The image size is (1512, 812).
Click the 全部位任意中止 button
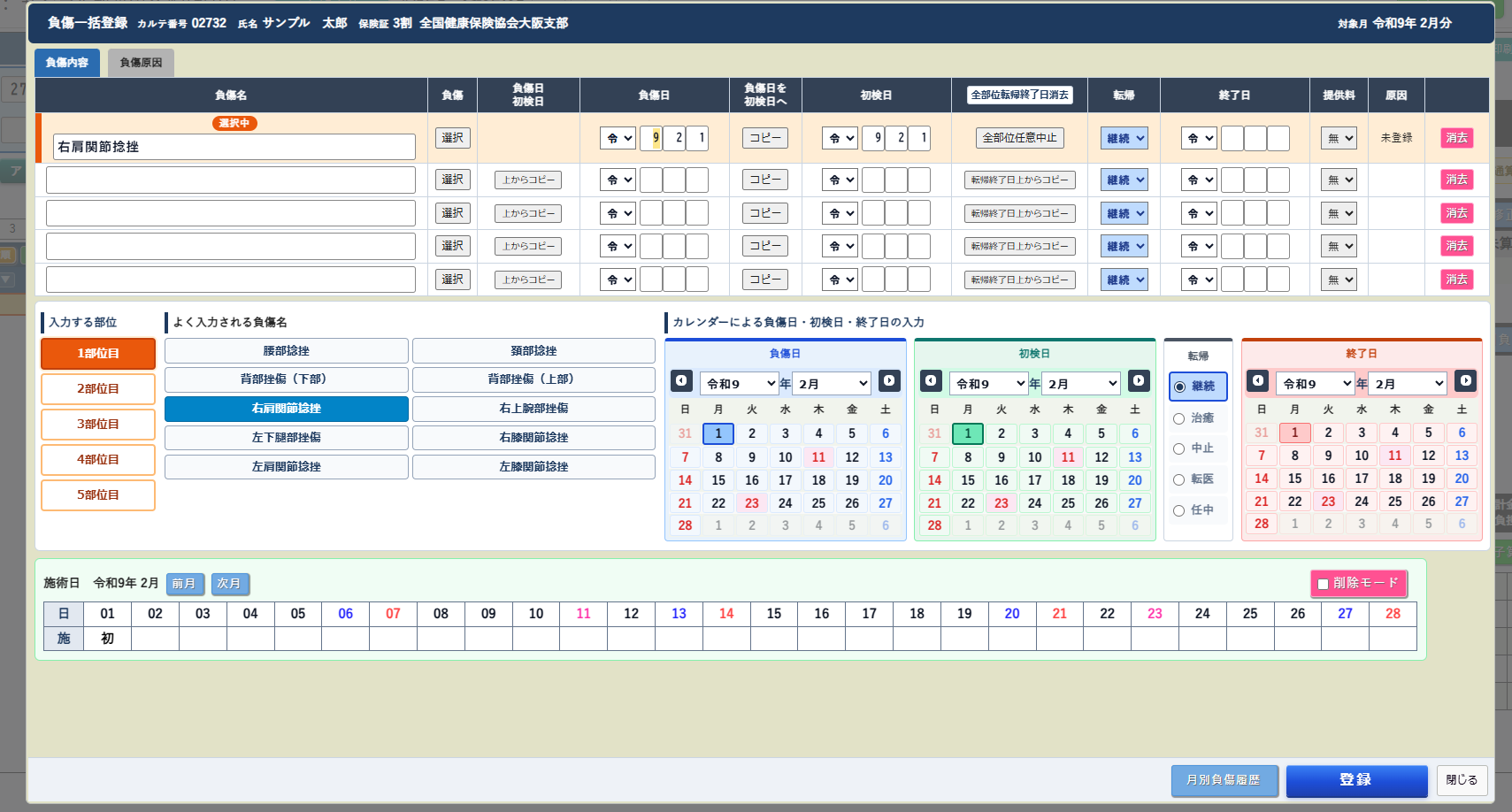[1020, 138]
